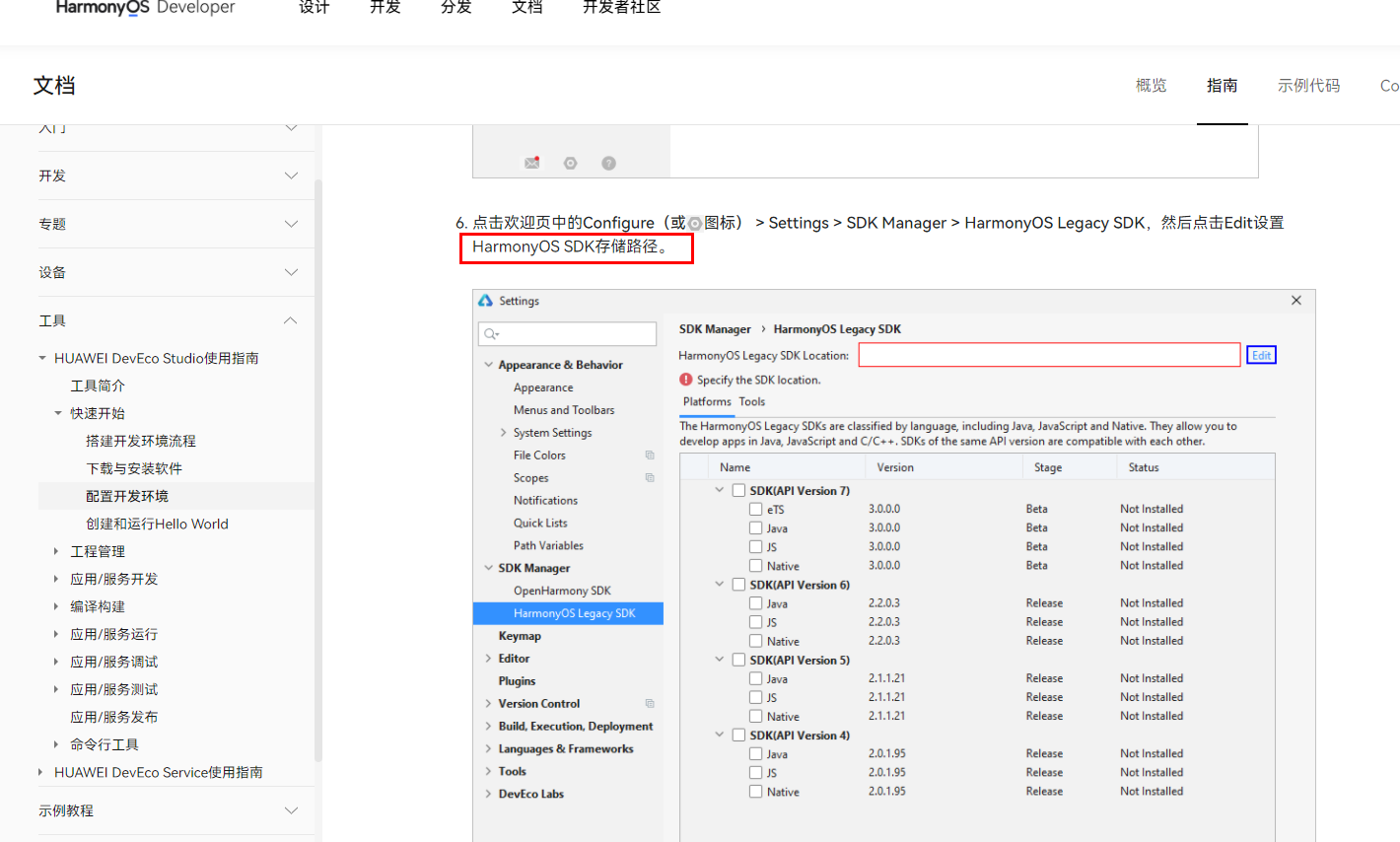
Task: Collapse the 快速开始 tree node
Action: click(58, 413)
